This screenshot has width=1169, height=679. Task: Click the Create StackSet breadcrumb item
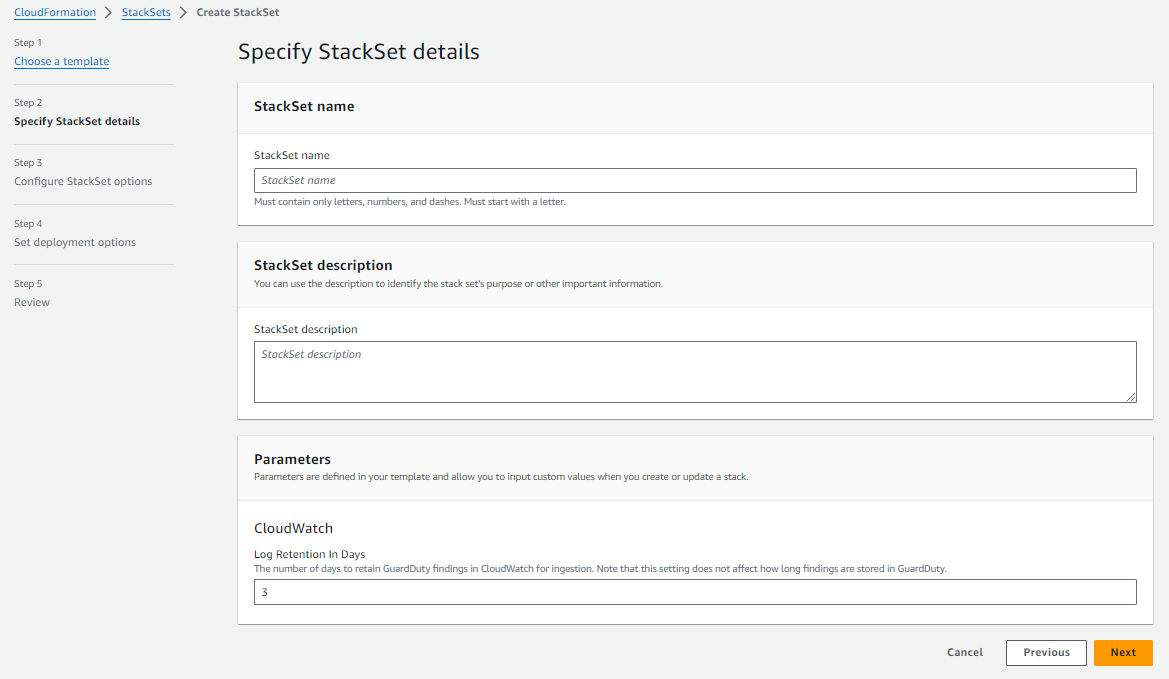[x=237, y=12]
